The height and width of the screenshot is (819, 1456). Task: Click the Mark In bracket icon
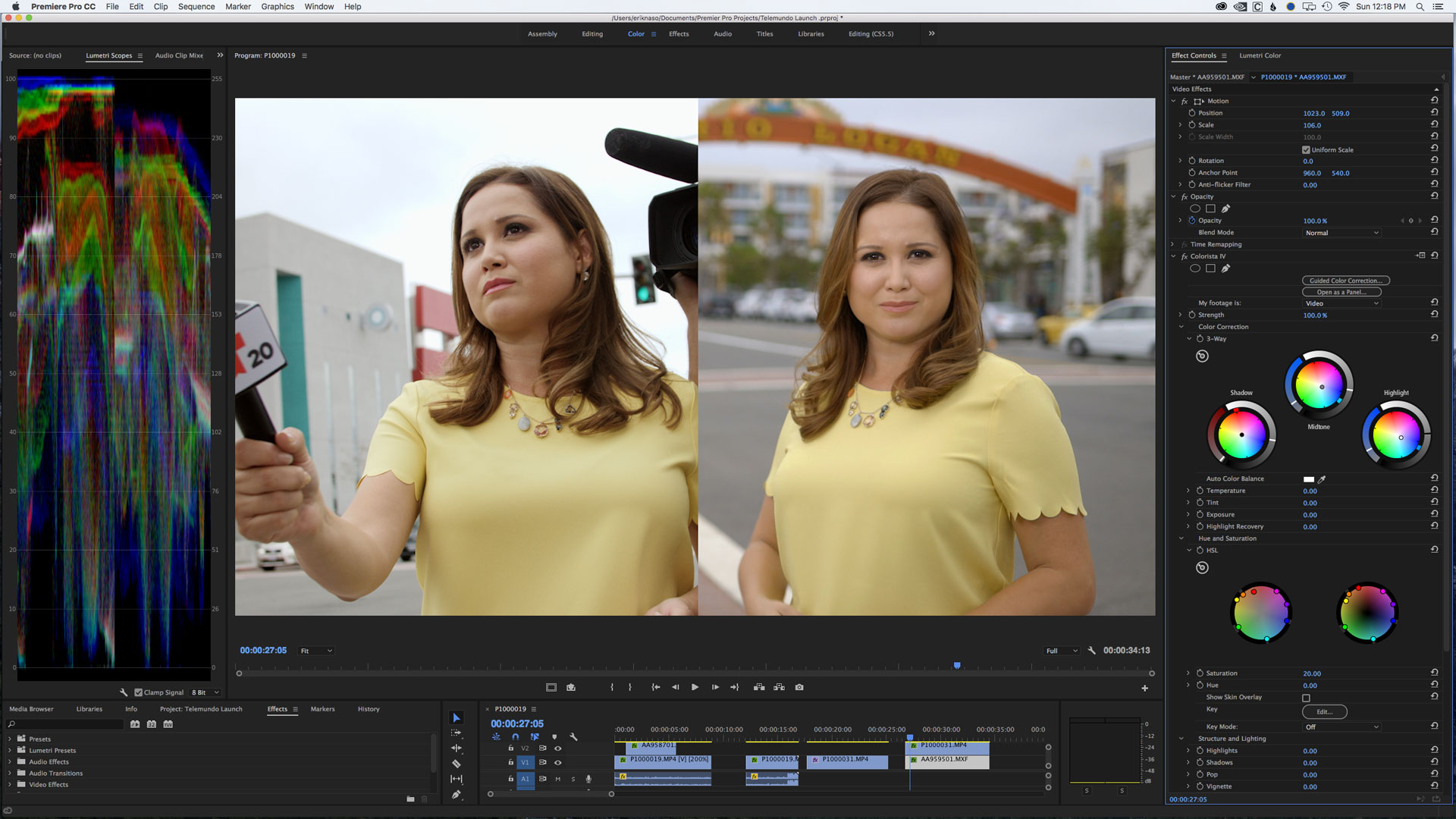click(x=611, y=687)
